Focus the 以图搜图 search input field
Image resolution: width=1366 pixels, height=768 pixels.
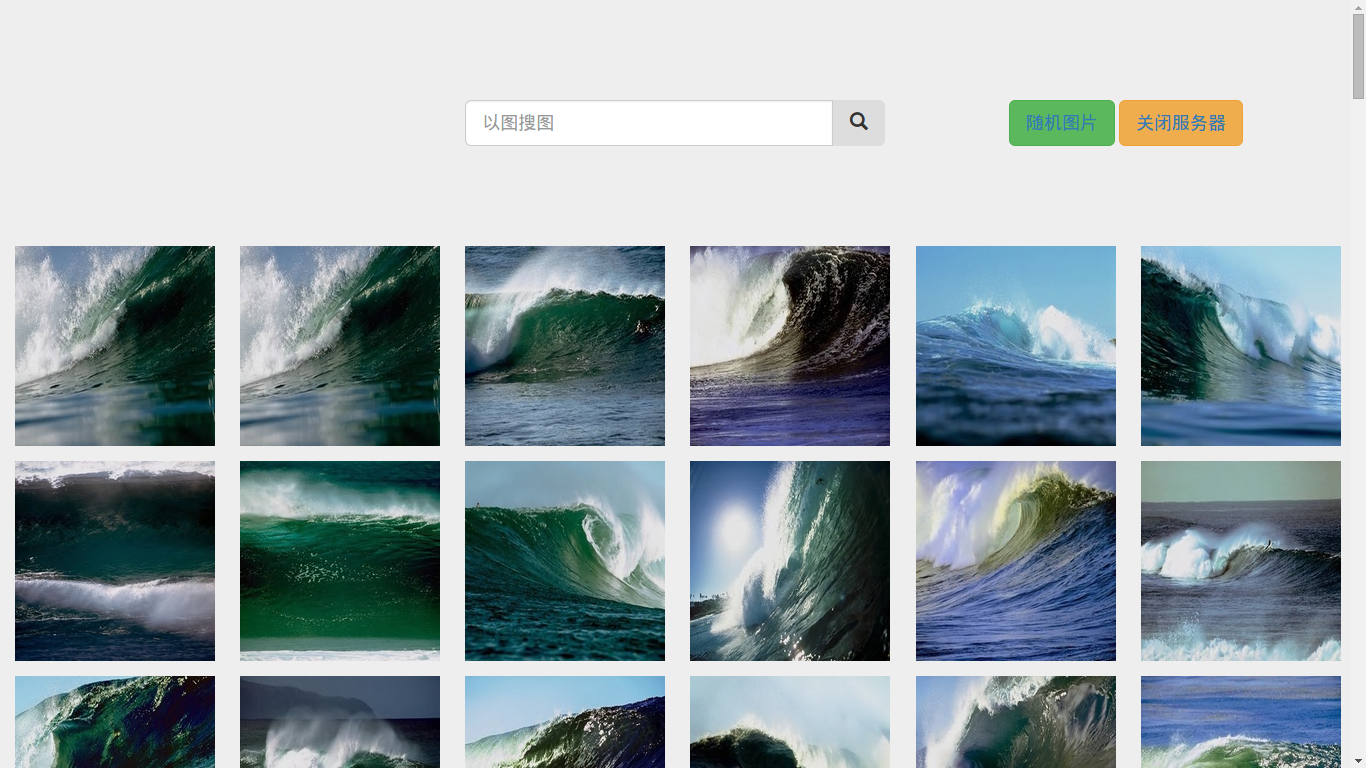648,123
